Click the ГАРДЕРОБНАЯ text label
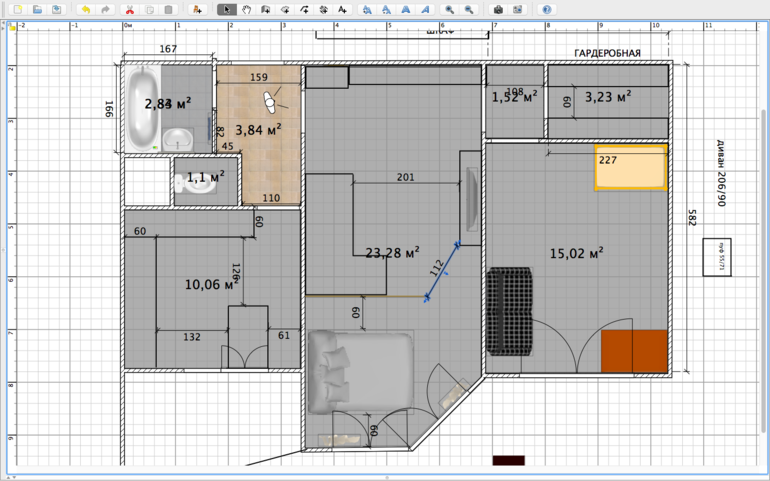 click(606, 53)
